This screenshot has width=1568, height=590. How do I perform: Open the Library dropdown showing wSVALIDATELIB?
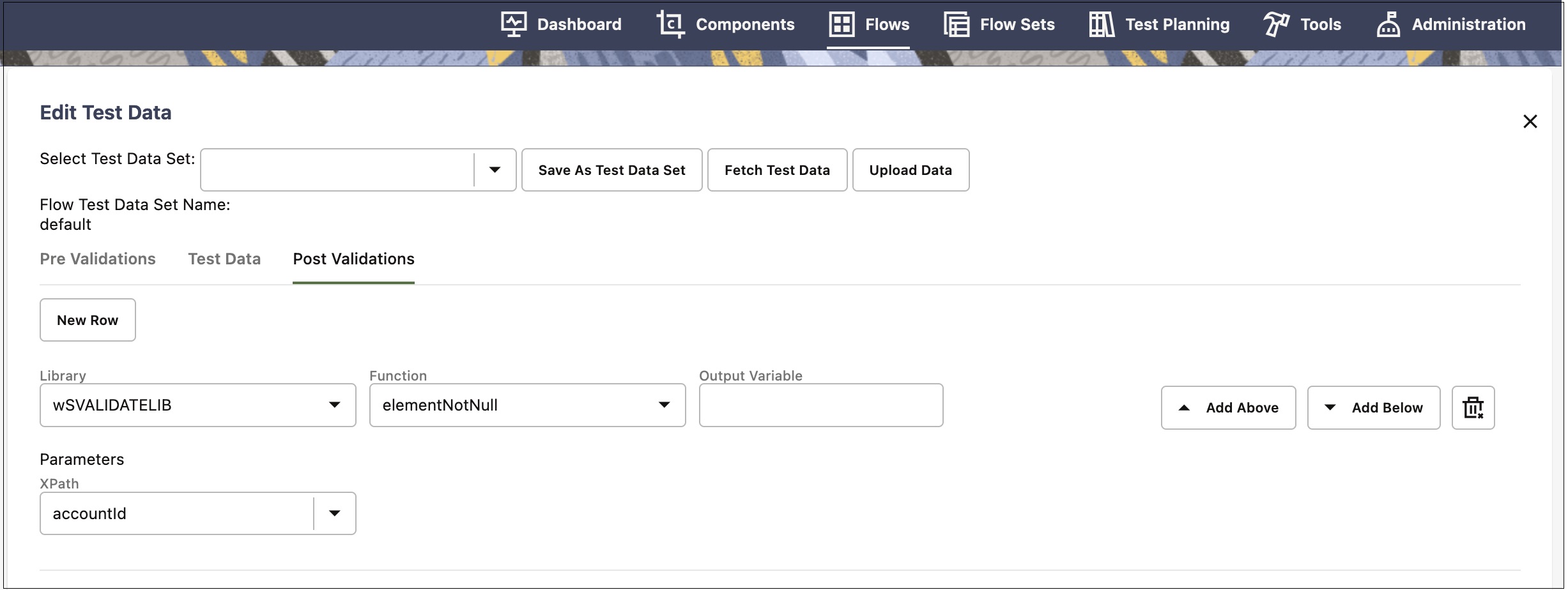[x=198, y=405]
